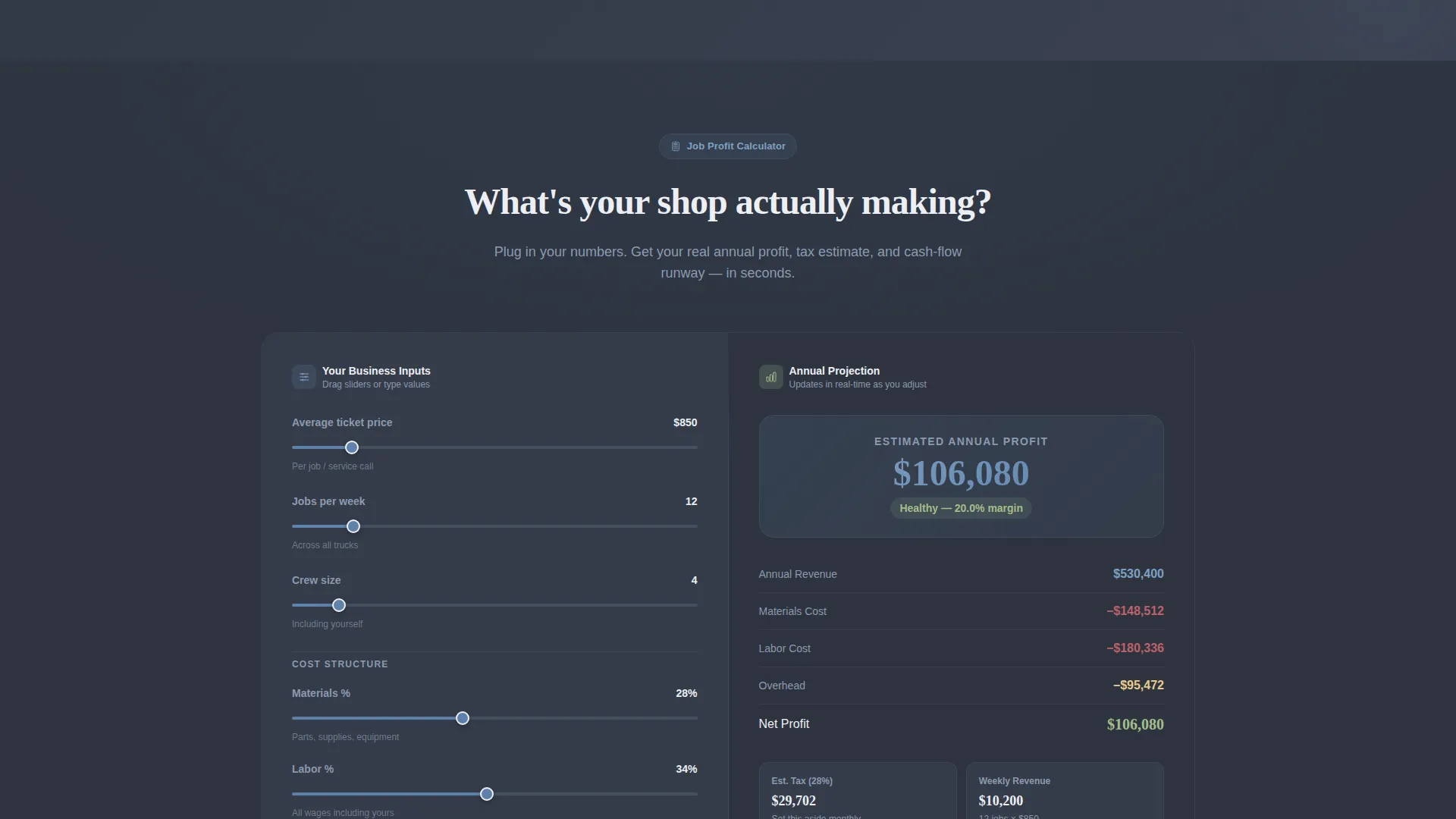Click the Materials Cost row label
Screen dimensions: 1456x819
point(792,611)
